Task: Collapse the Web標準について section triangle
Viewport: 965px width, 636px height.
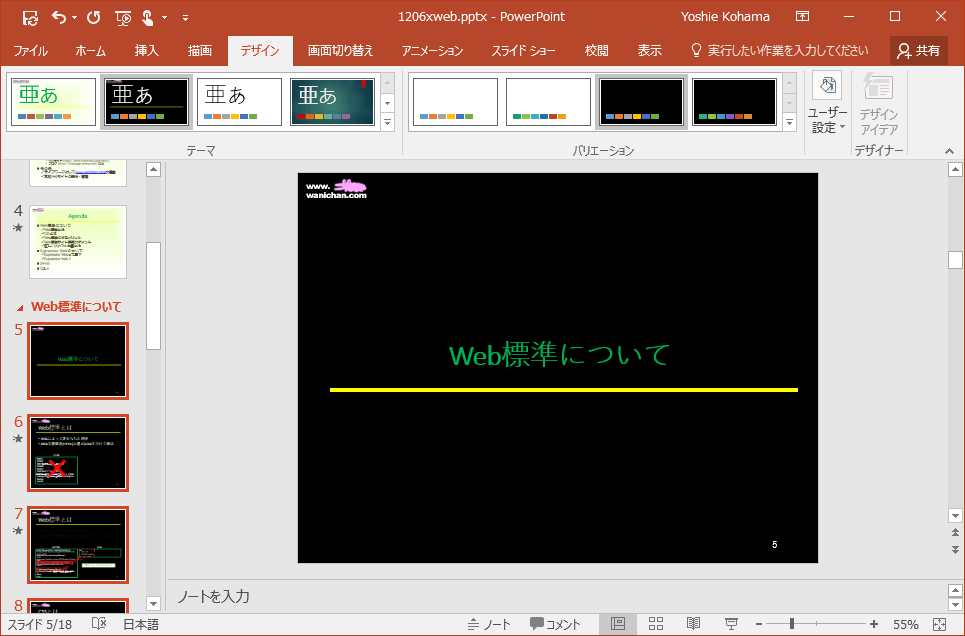Action: coord(20,307)
